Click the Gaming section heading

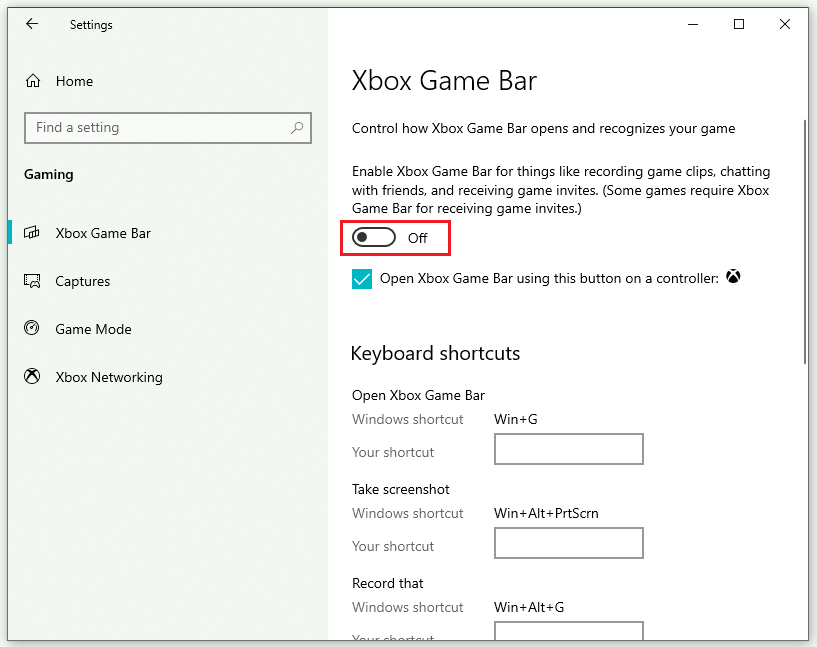tap(48, 175)
